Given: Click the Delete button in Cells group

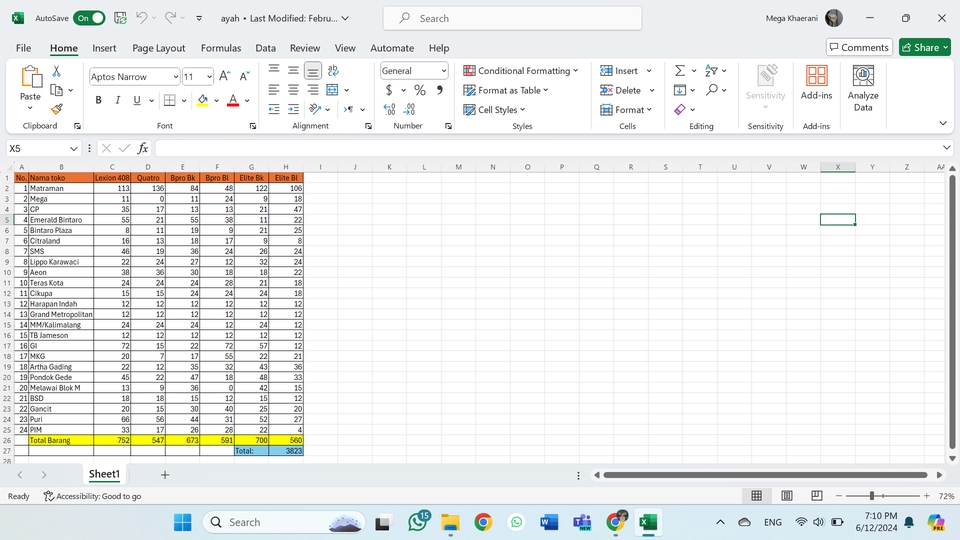Looking at the screenshot, I should 627,90.
